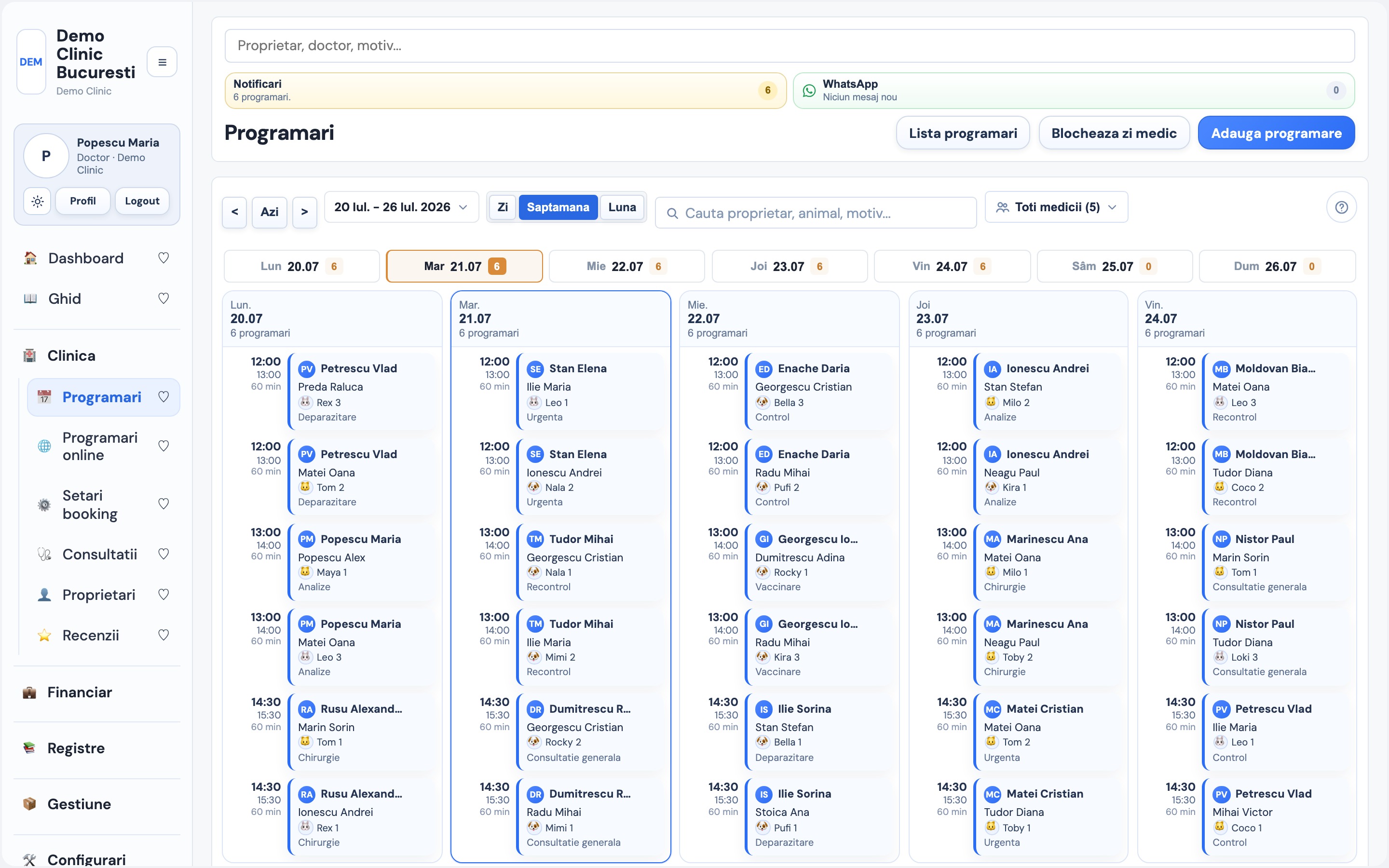
Task: Select the Dum 26.07 day tab
Action: point(1278,266)
